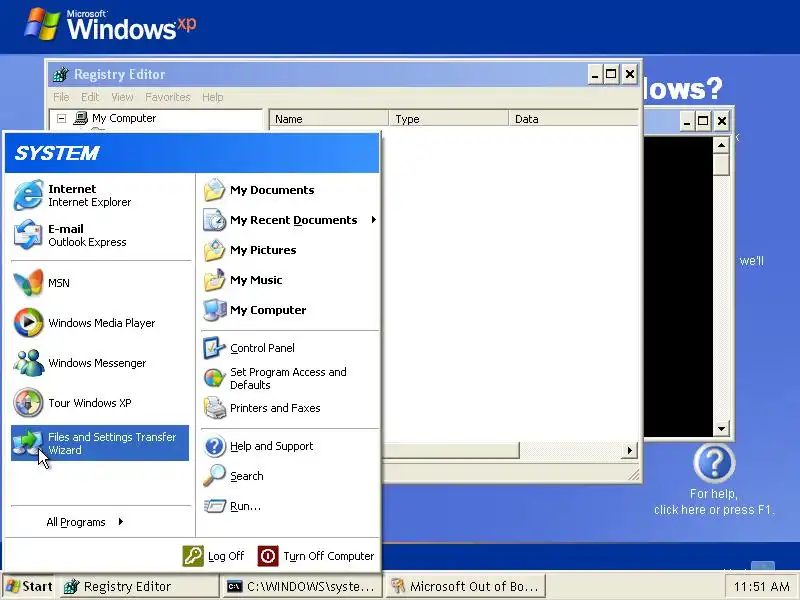Launch Outlook Express E-mail icon
The image size is (800, 600).
point(28,235)
